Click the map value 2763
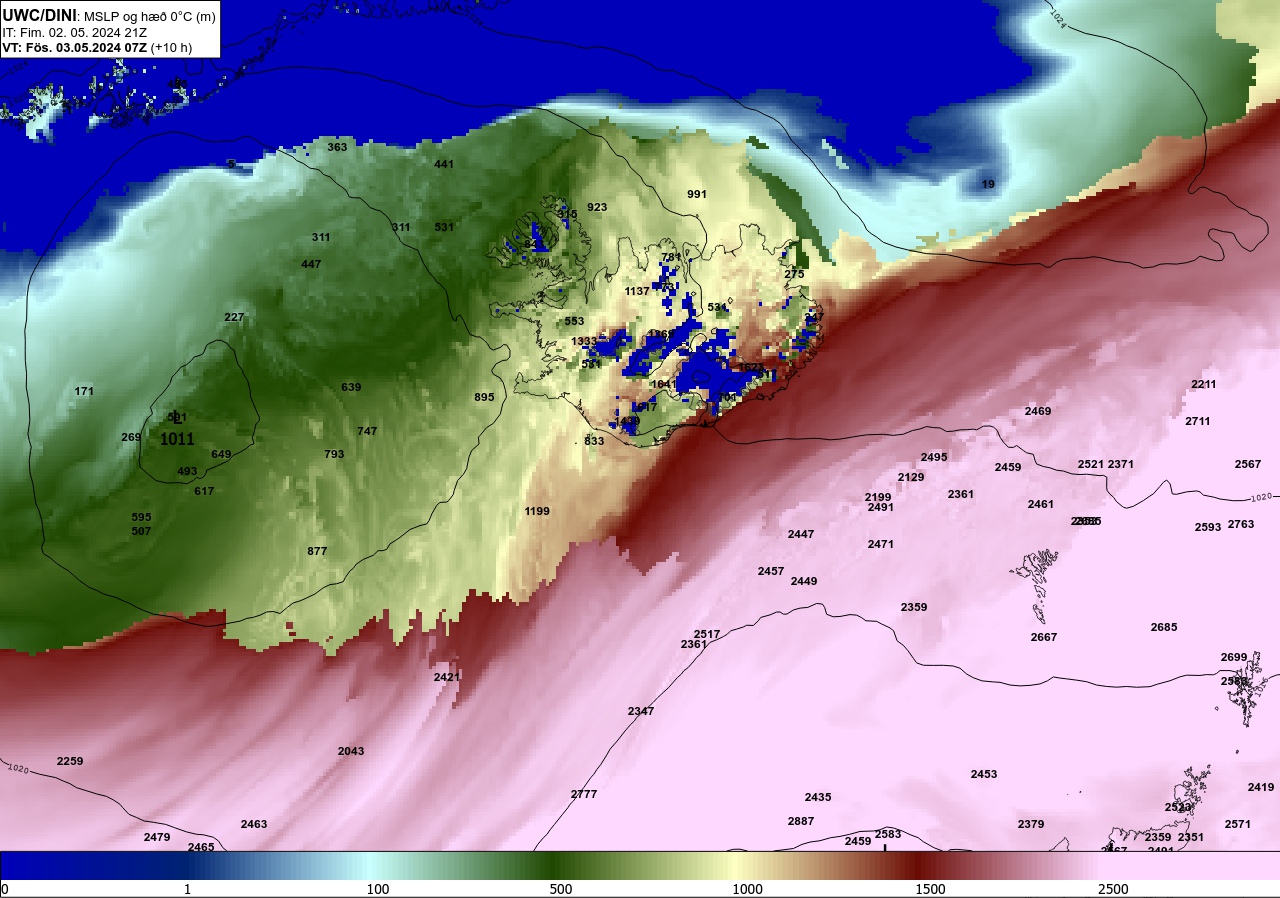The height and width of the screenshot is (898, 1280). click(1241, 524)
